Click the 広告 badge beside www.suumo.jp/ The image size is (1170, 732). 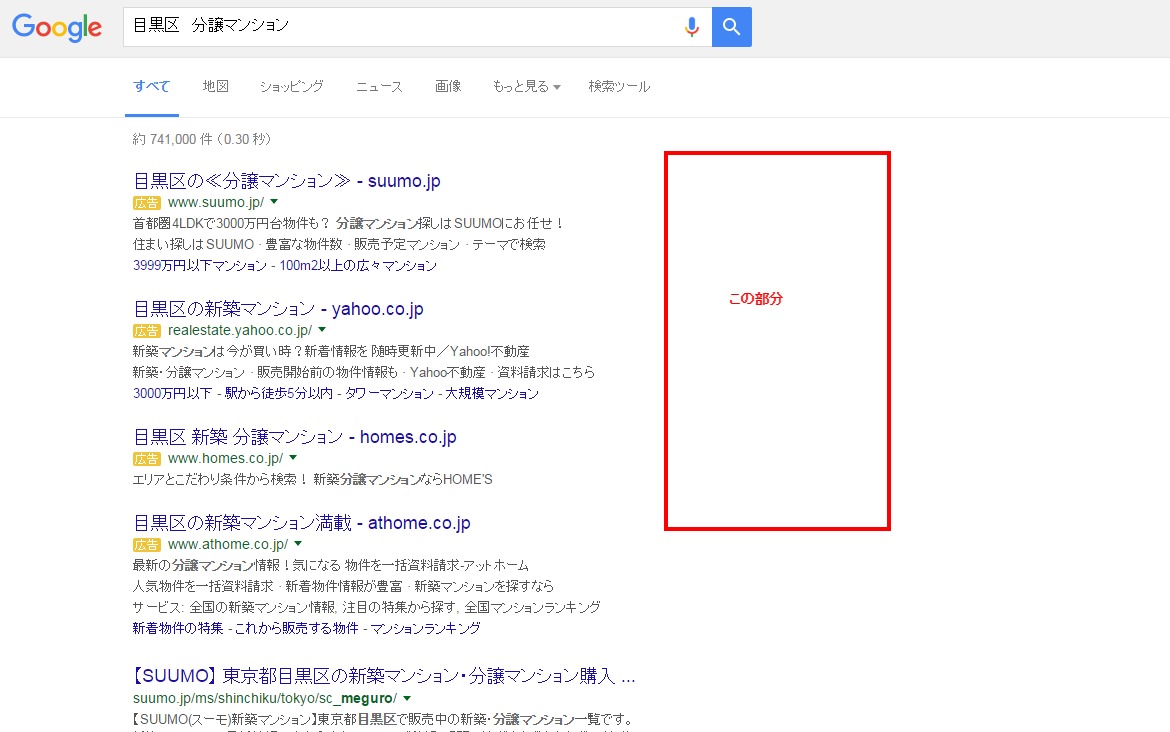click(146, 202)
